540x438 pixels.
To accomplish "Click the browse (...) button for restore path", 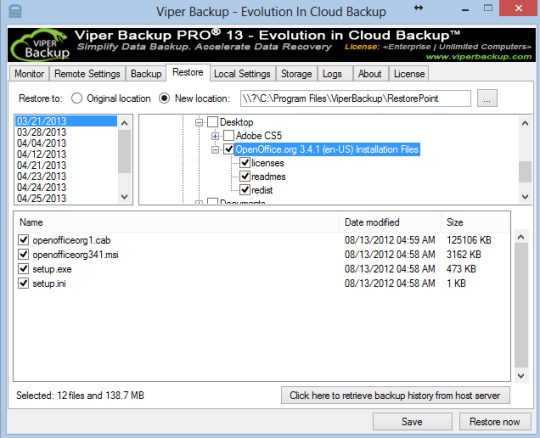I will [x=487, y=98].
